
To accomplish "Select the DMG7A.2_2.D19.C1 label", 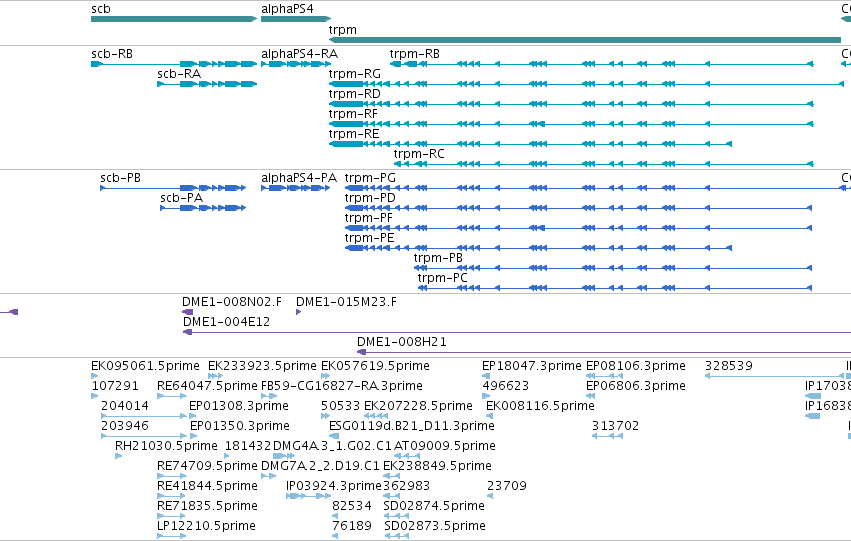I will point(321,467).
